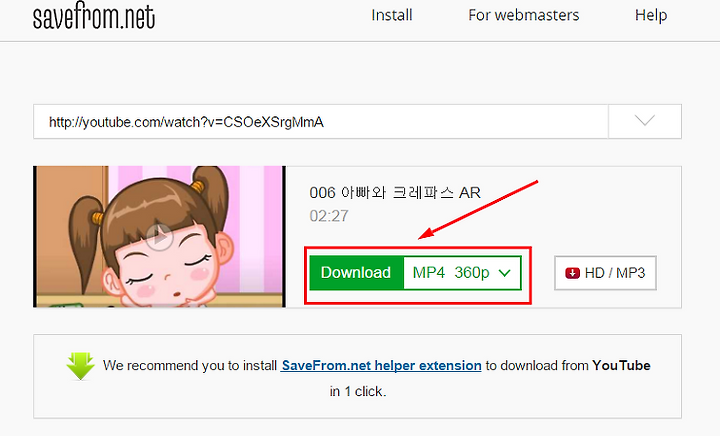Click the bold YouTube text in recommendation

[x=621, y=365]
